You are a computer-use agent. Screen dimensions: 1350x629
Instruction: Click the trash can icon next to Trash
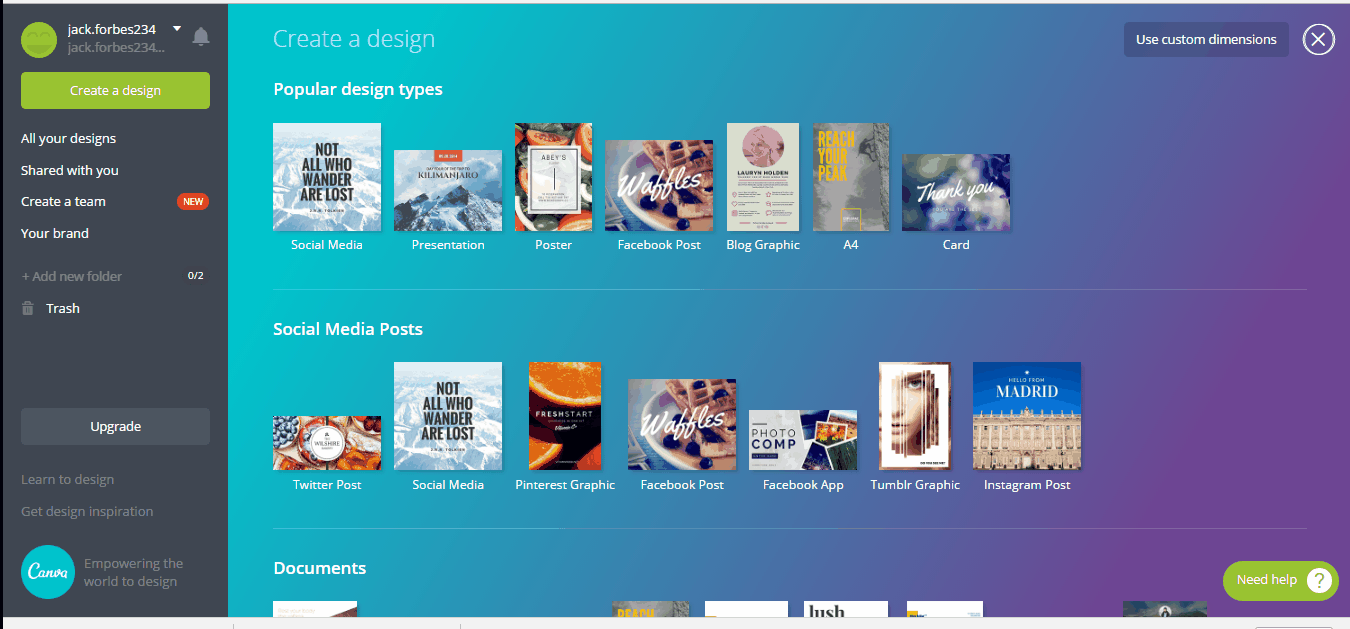(x=27, y=307)
